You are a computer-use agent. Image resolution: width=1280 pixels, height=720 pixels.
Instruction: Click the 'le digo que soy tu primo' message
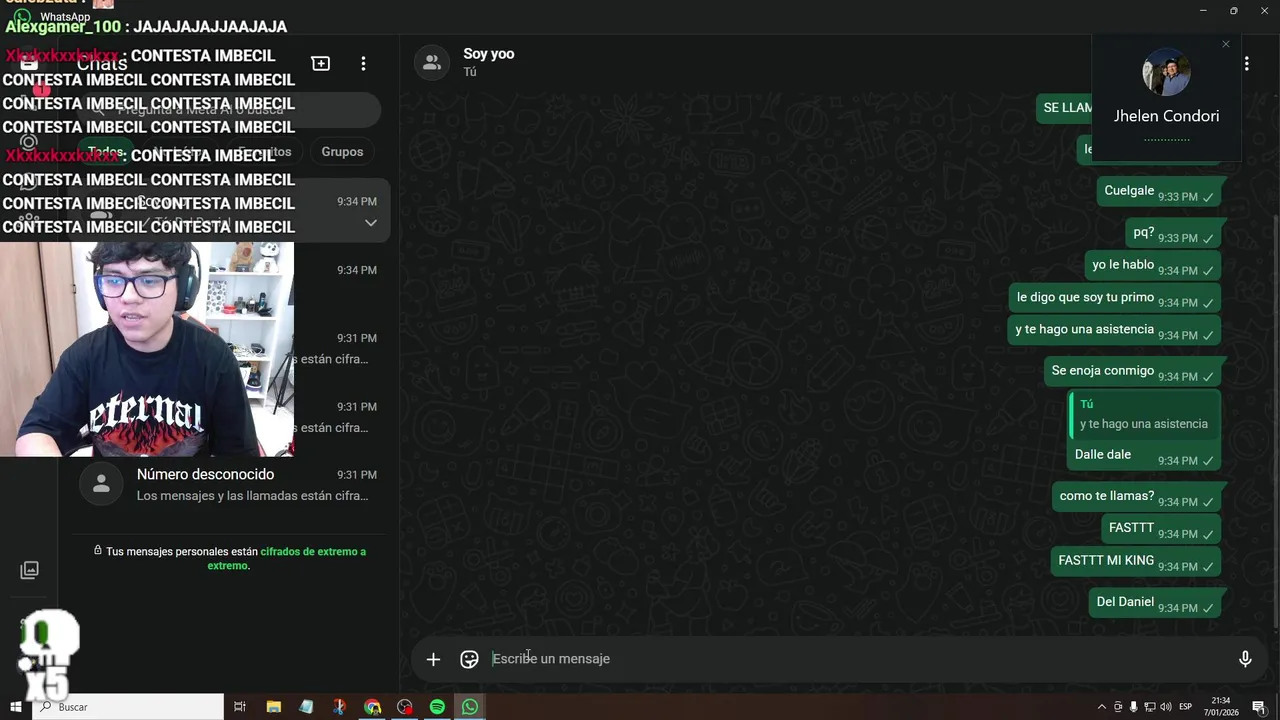tap(1115, 298)
